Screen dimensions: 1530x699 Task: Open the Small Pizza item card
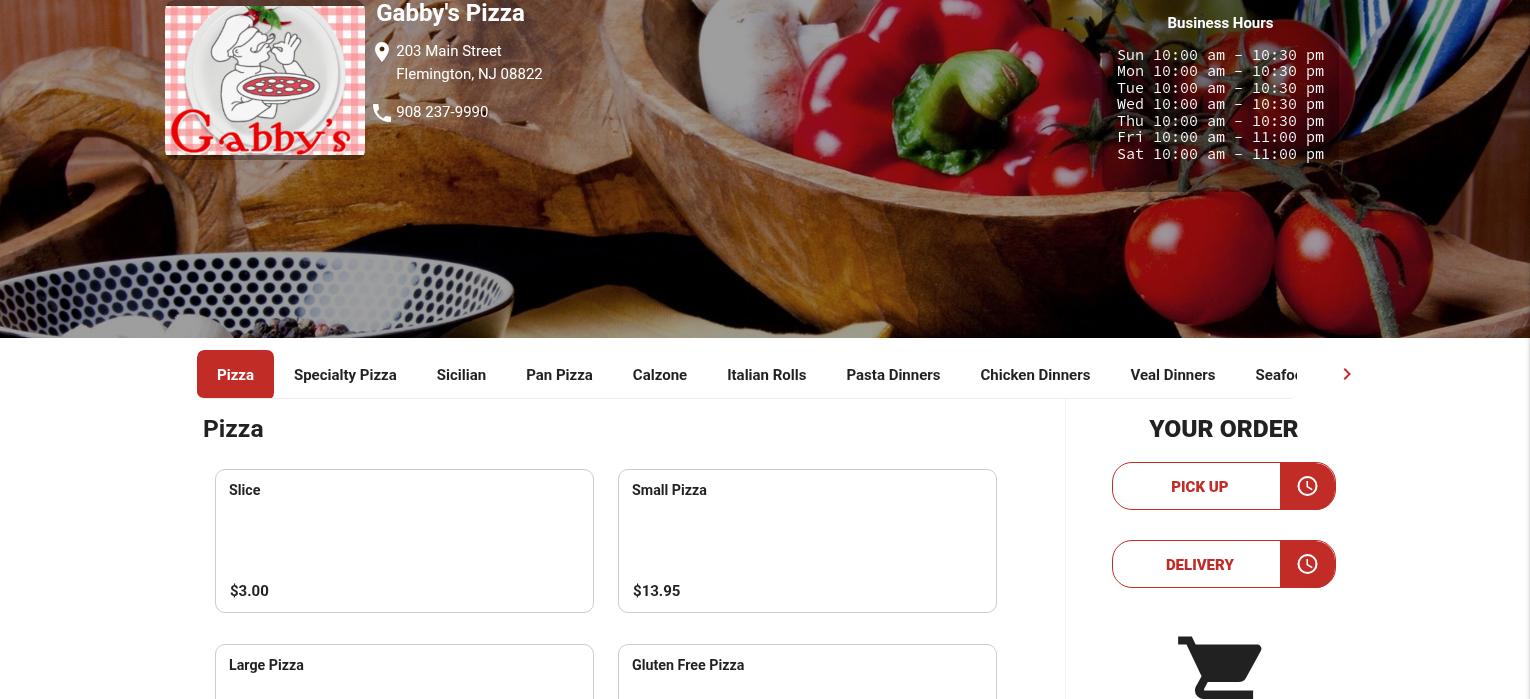point(807,540)
